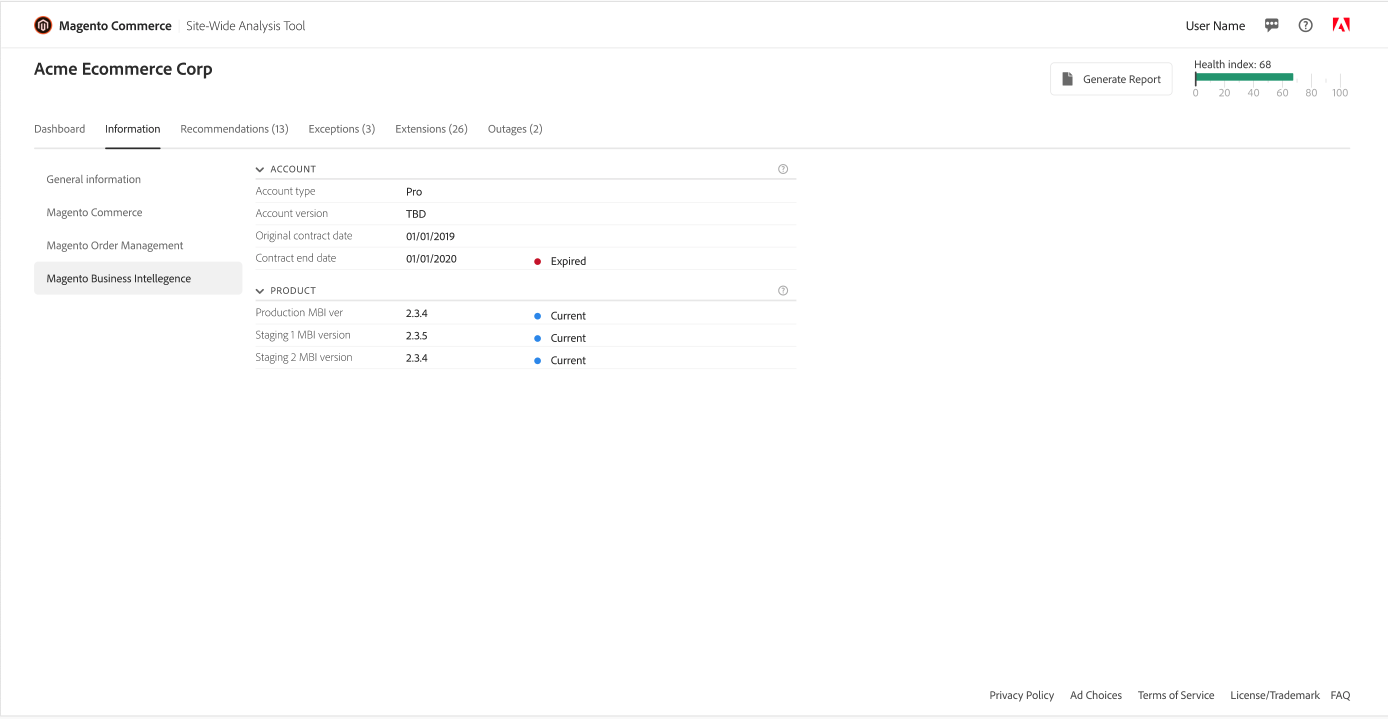Open the Terms of Service link
The width and height of the screenshot is (1388, 719).
click(1175, 695)
